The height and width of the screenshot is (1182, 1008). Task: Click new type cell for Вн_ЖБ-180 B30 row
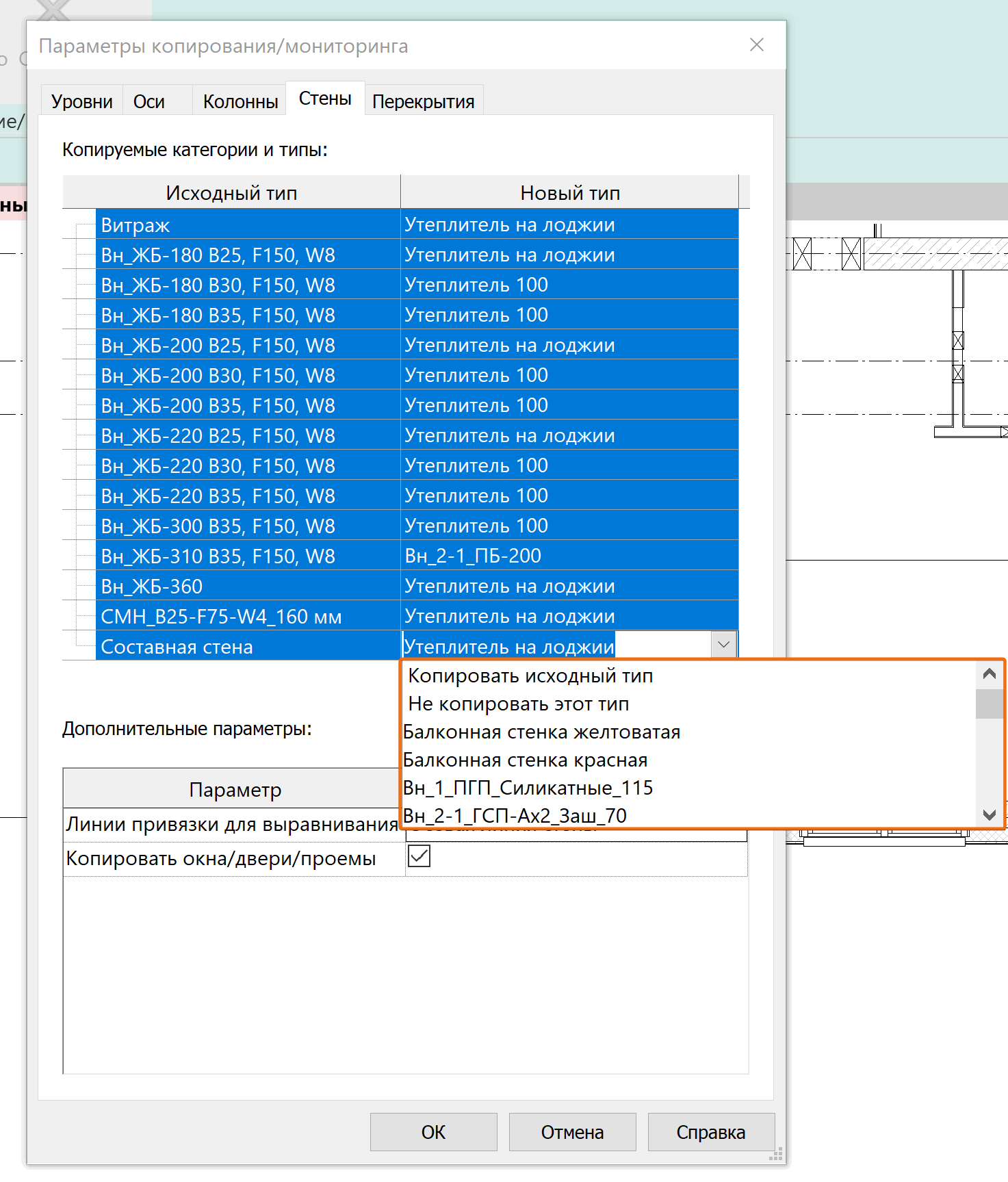click(x=569, y=285)
